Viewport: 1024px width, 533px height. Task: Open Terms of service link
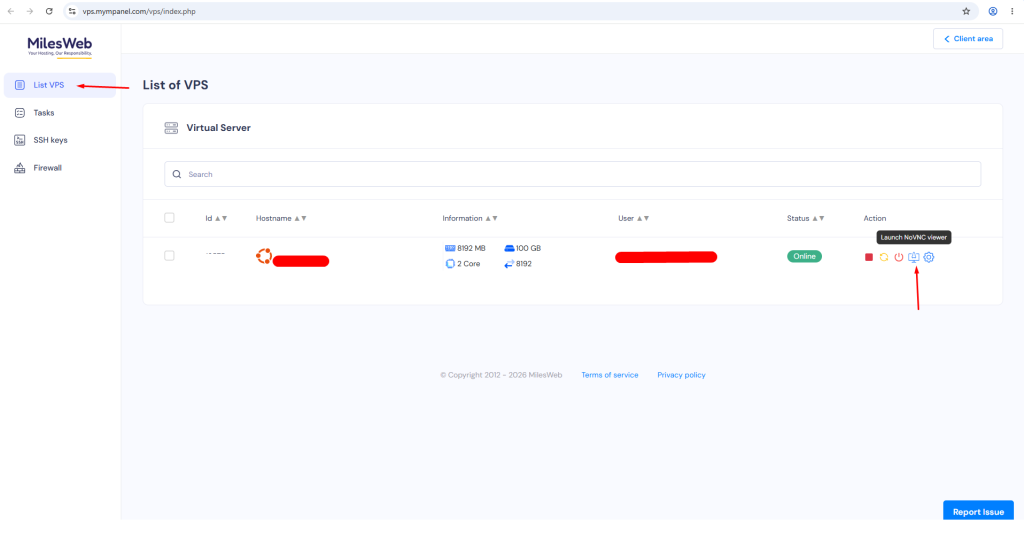(609, 375)
